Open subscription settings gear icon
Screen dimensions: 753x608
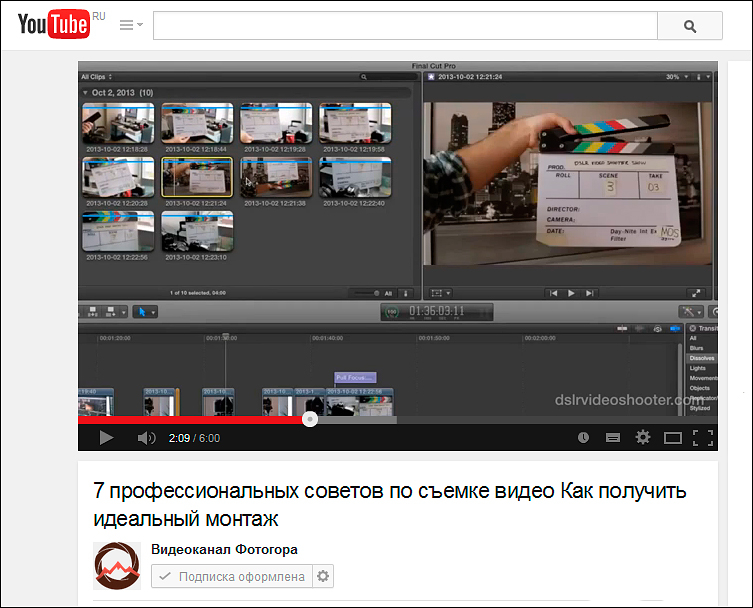pos(323,576)
